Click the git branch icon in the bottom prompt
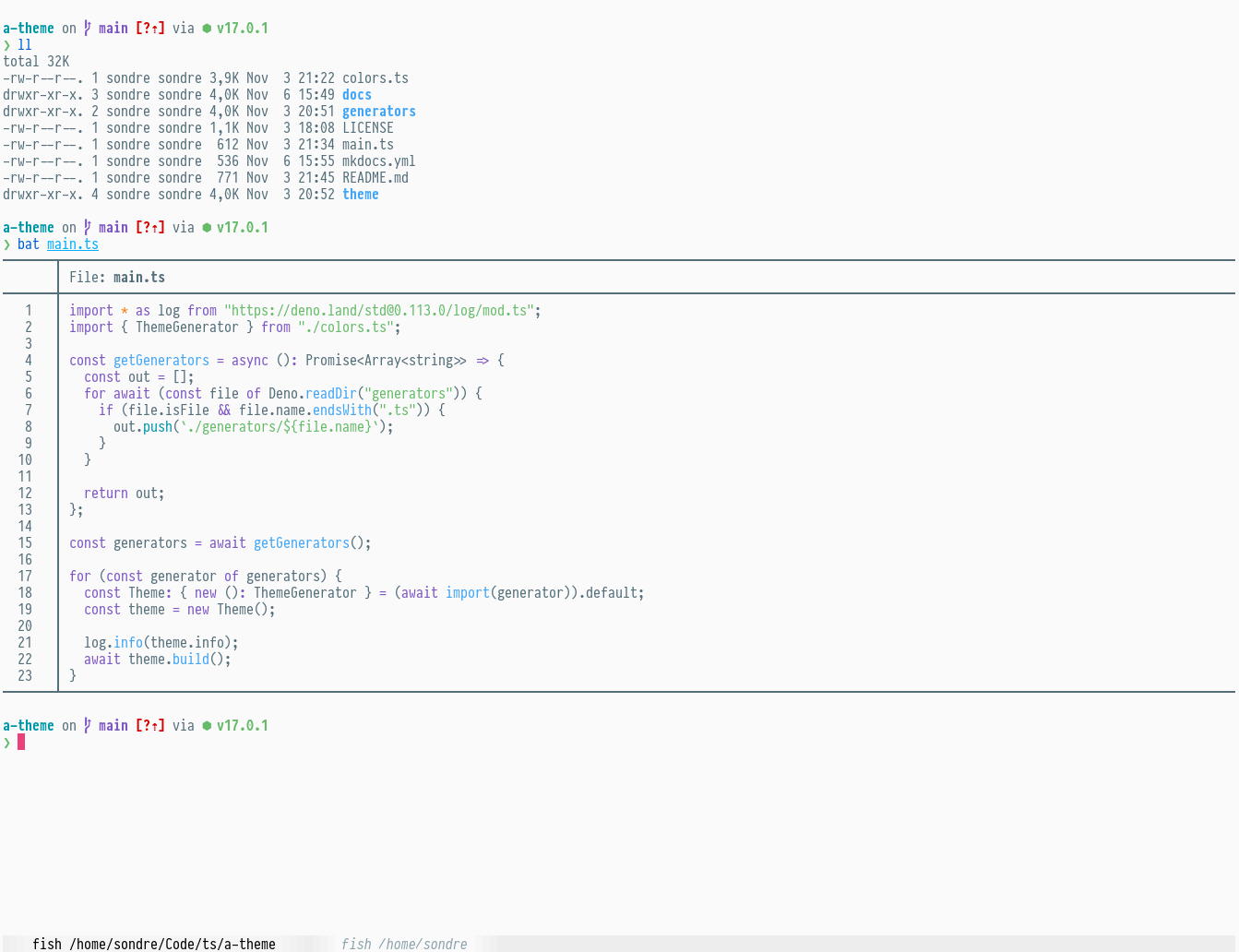The height and width of the screenshot is (952, 1239). (x=88, y=726)
